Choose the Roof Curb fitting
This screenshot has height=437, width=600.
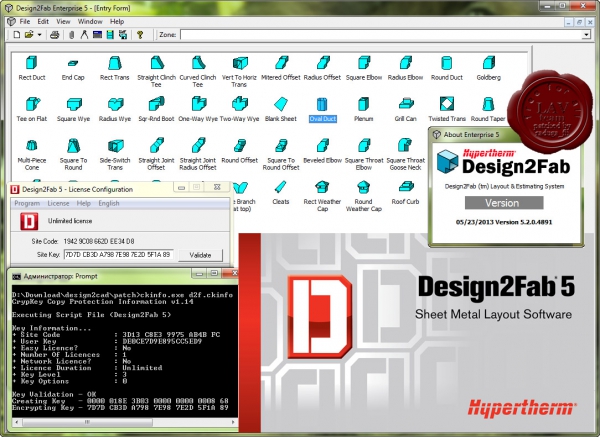click(x=406, y=187)
